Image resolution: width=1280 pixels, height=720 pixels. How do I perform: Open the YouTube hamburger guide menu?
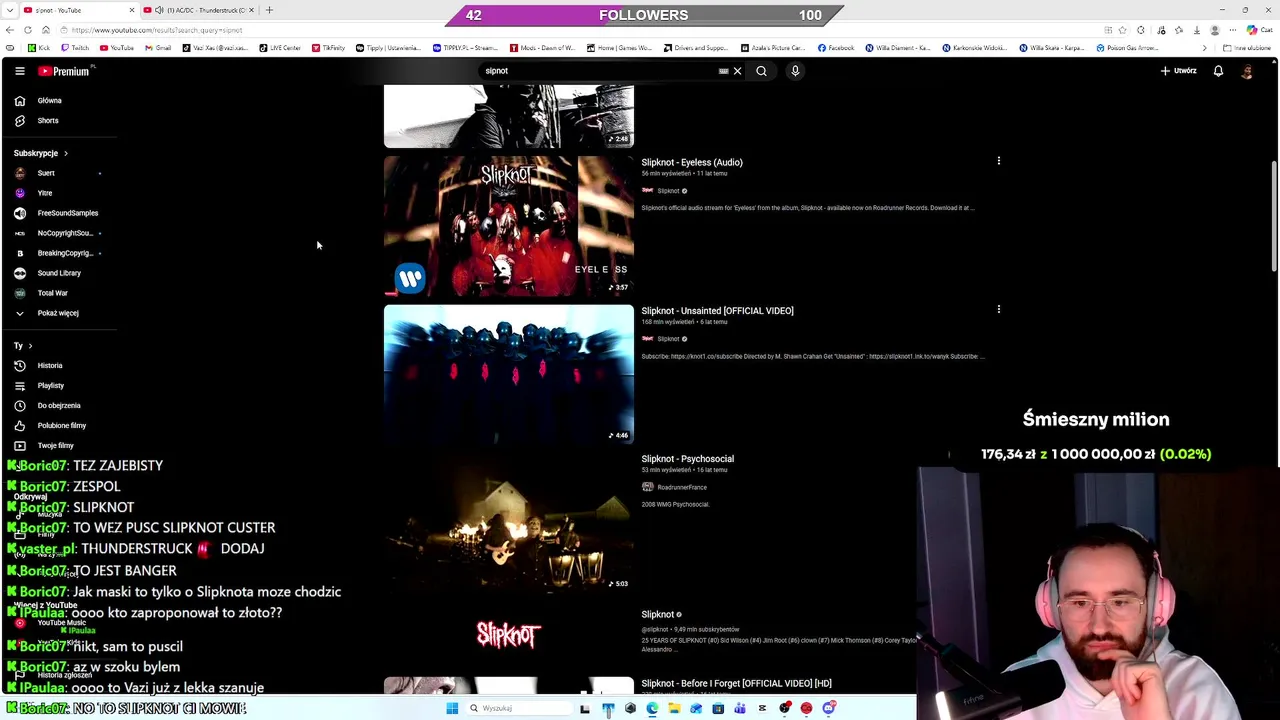(x=19, y=71)
